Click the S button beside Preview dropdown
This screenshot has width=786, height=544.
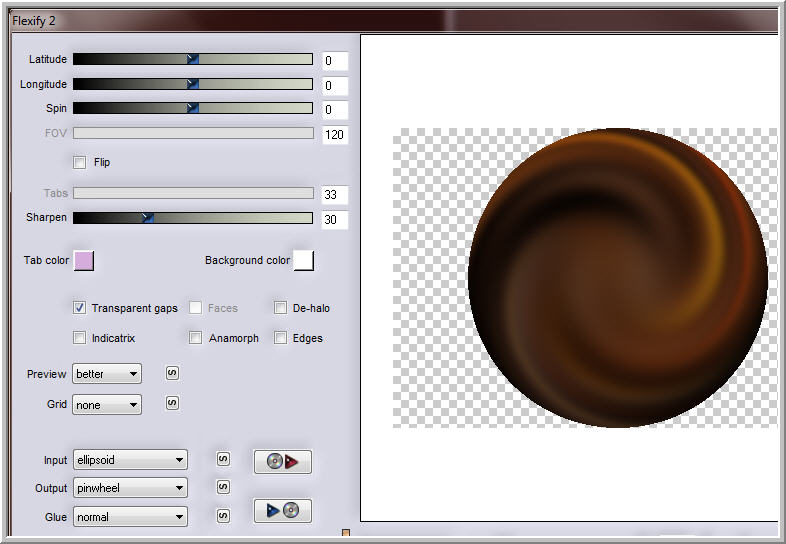[172, 373]
